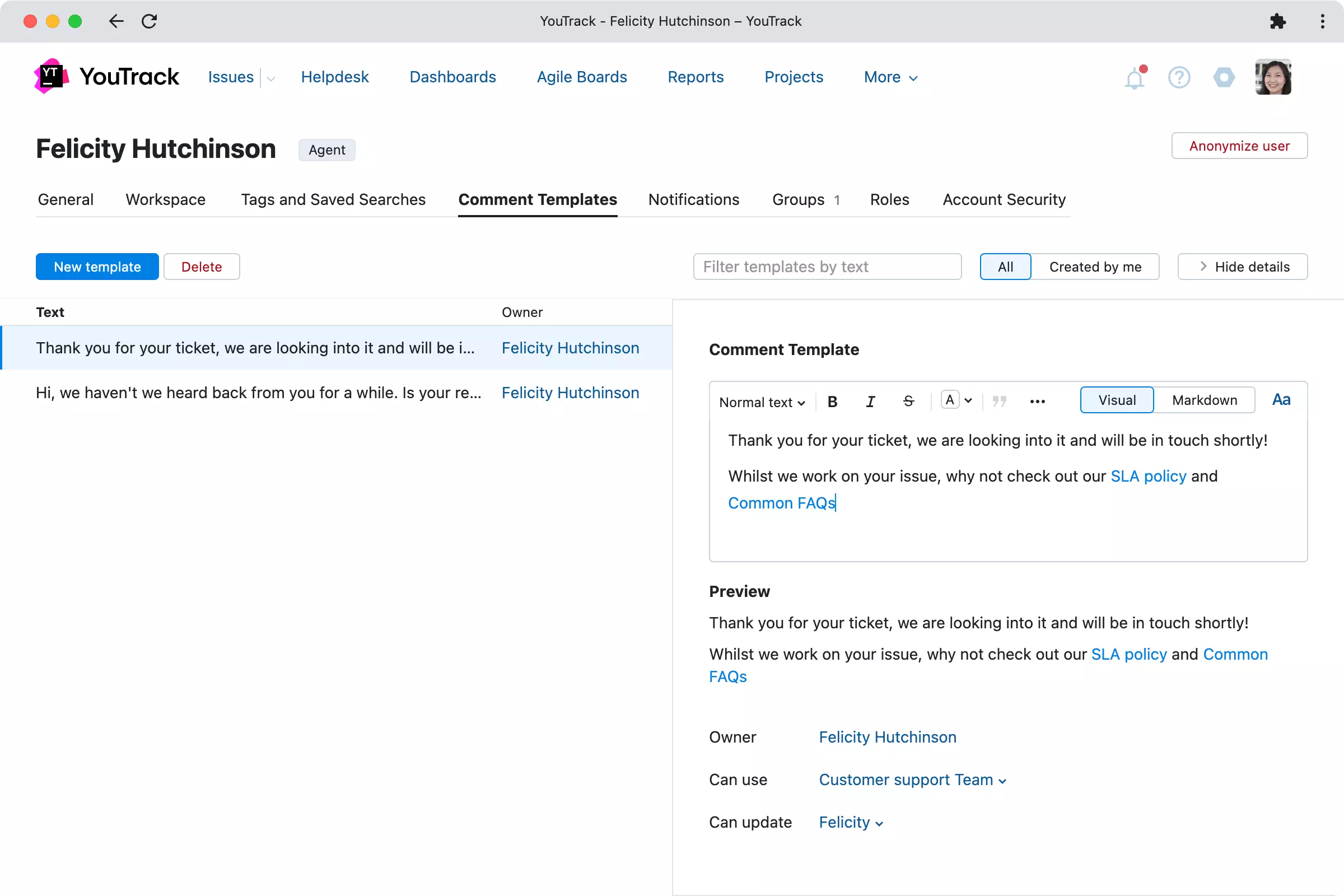The image size is (1344, 896).
Task: Apply italic formatting in the template editor
Action: tap(870, 401)
